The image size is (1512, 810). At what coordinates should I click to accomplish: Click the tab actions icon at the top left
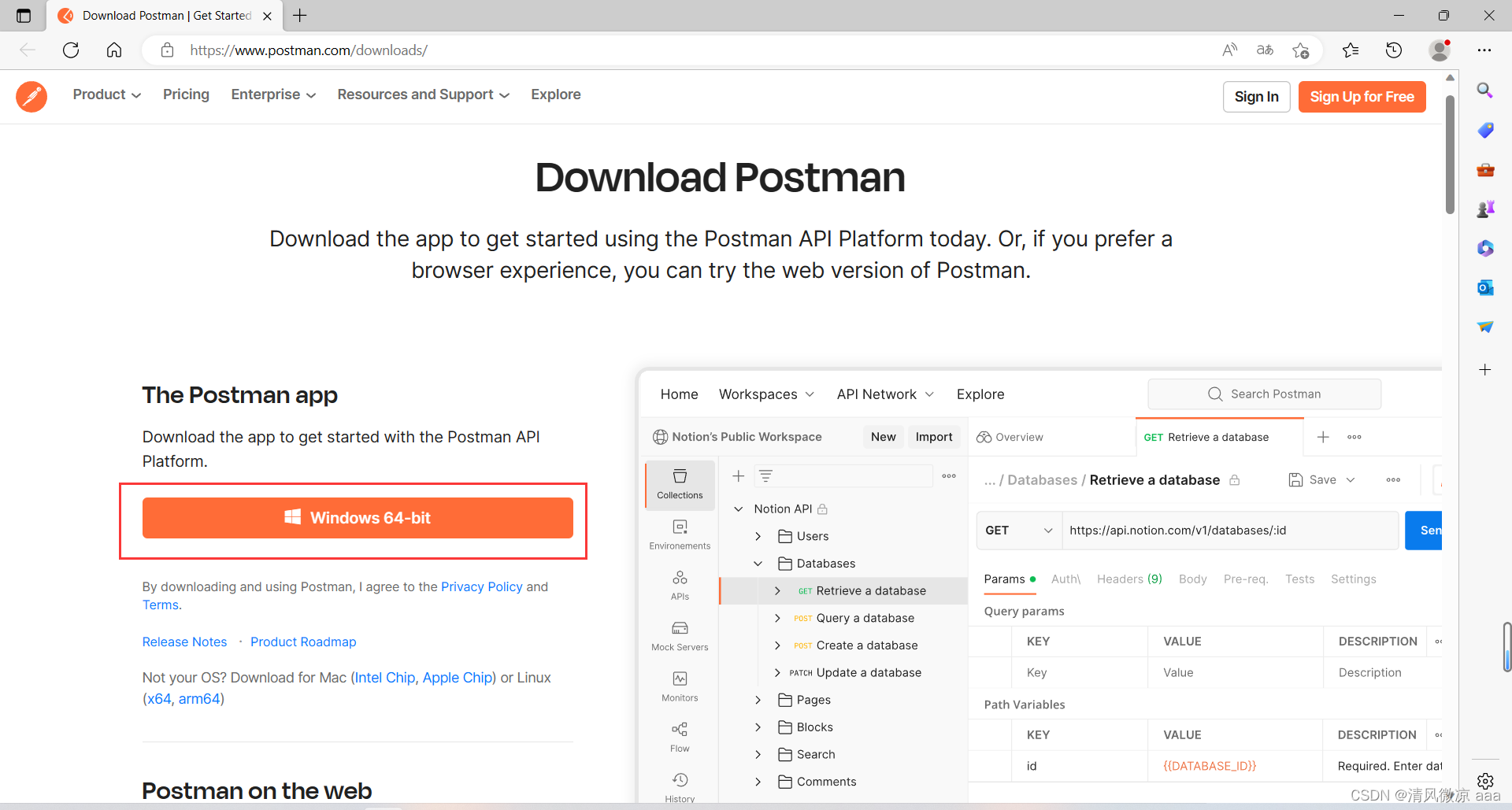24,15
